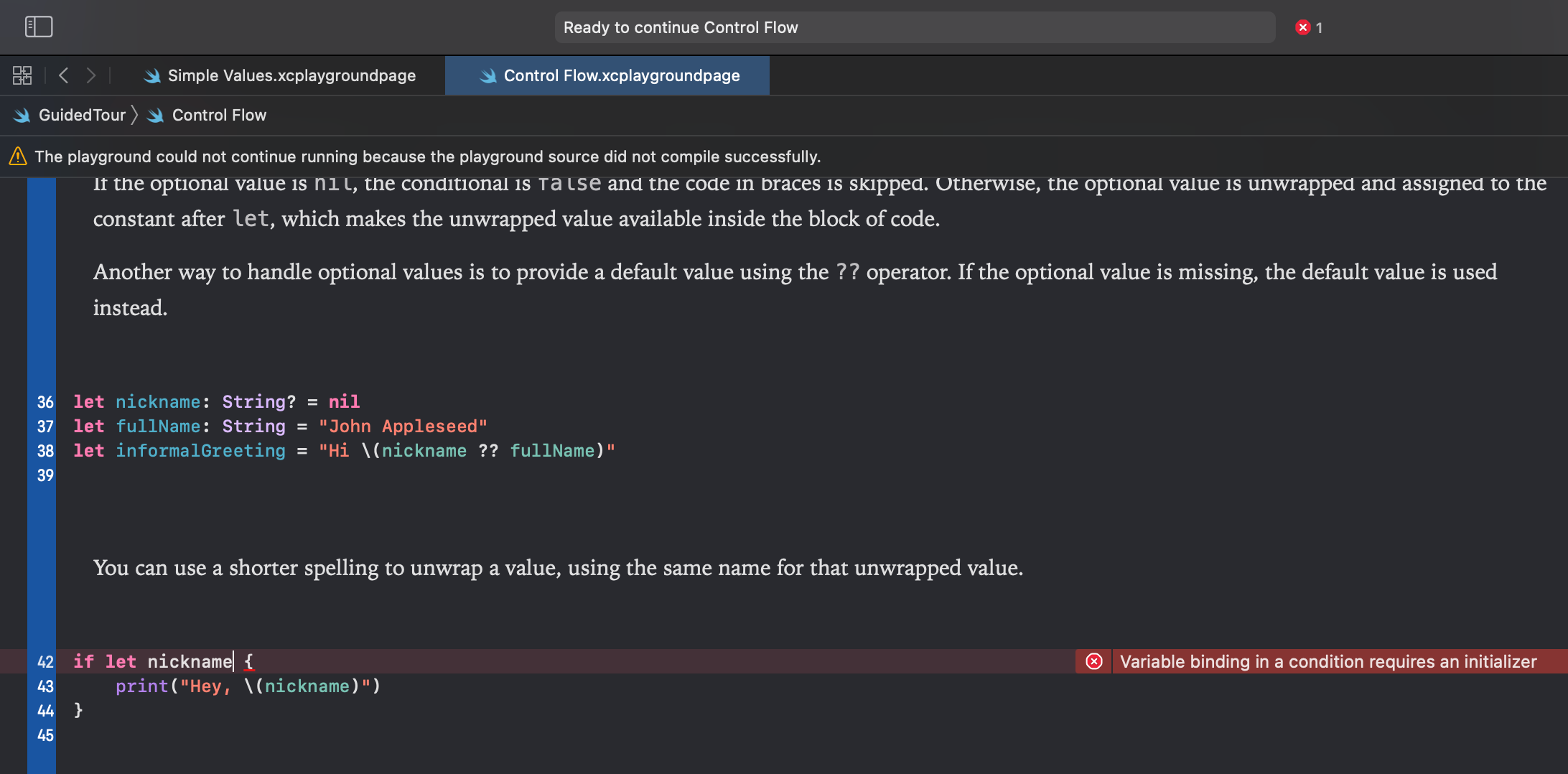Click the activity status field

pos(915,27)
